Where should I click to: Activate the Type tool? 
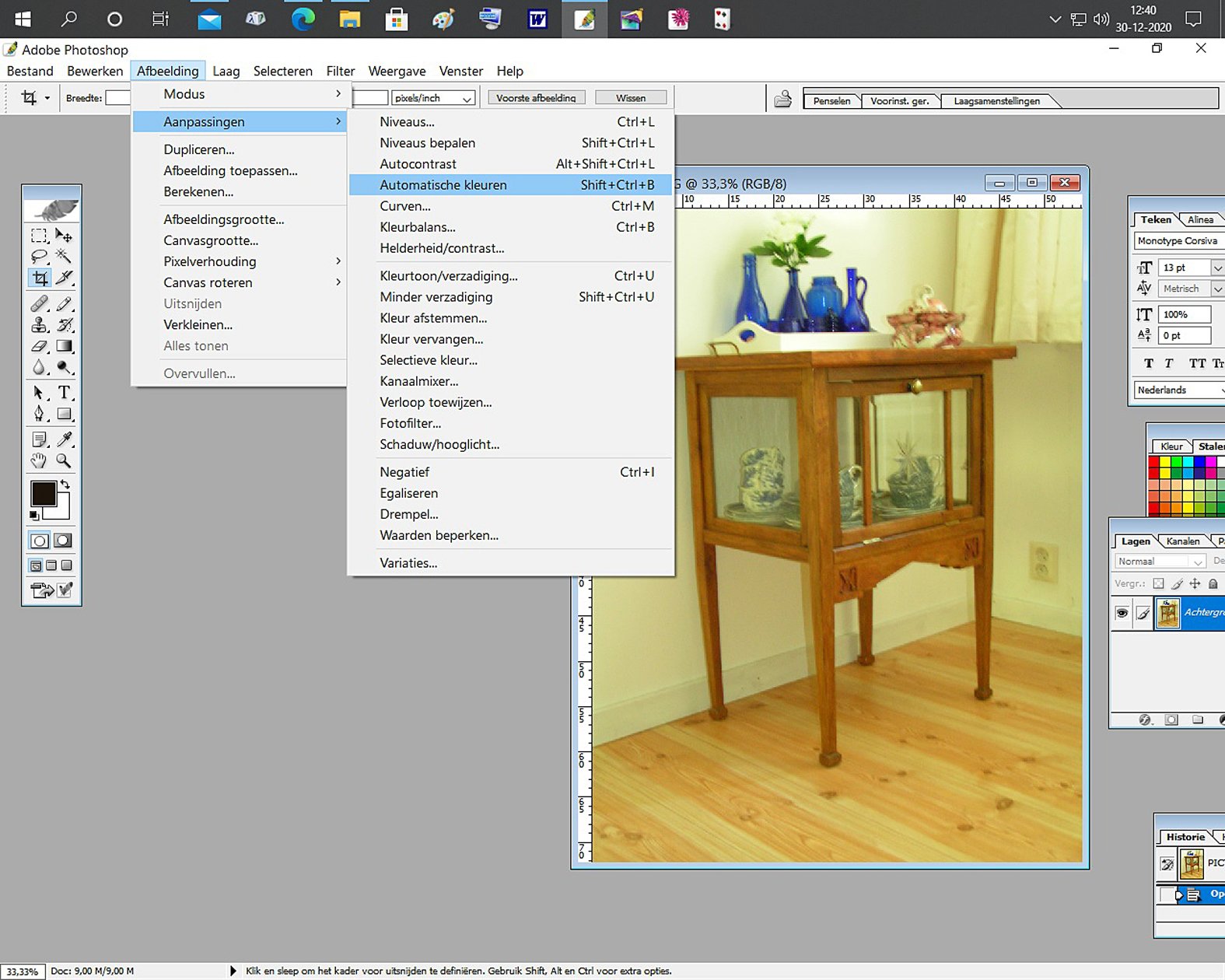(65, 392)
